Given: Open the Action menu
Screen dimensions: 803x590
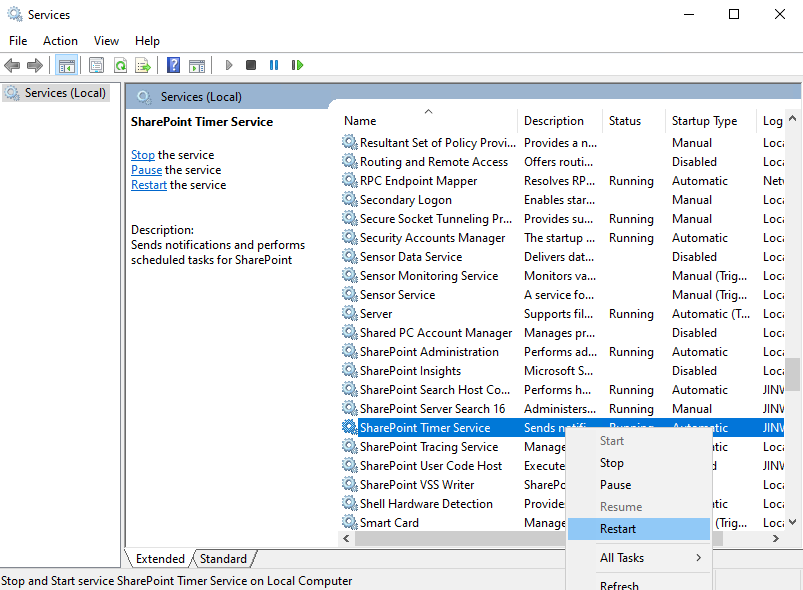Looking at the screenshot, I should (60, 41).
